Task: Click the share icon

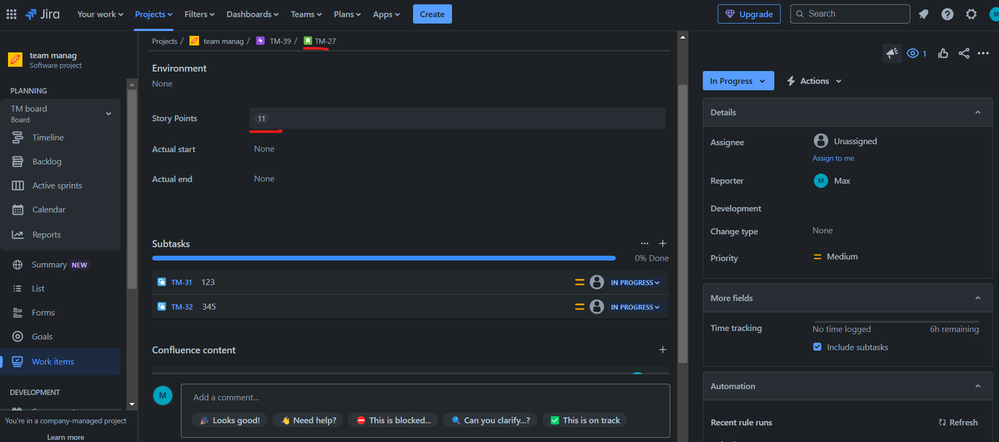Action: click(963, 53)
